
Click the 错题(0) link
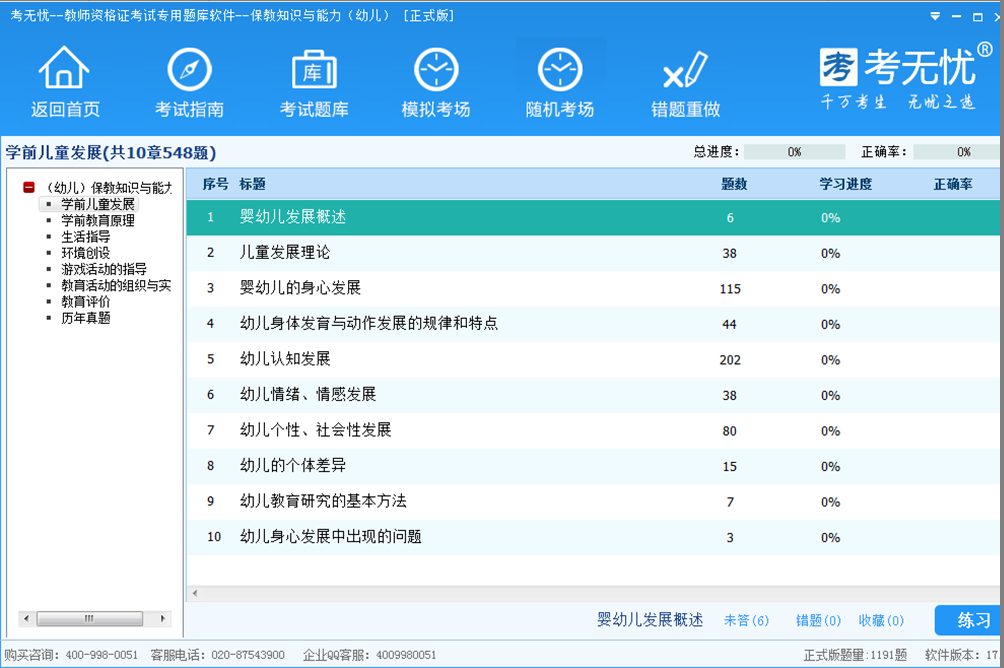click(818, 621)
